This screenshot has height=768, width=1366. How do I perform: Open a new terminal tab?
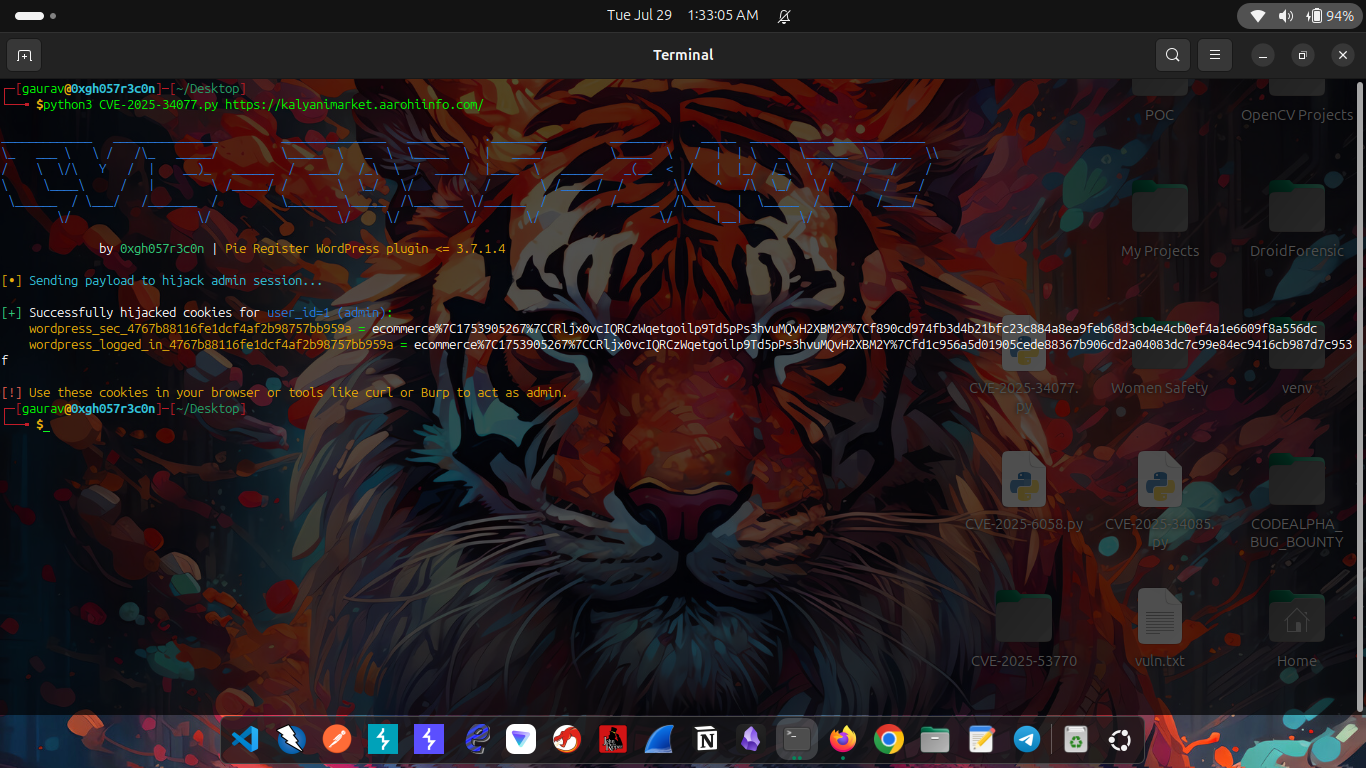coord(25,54)
